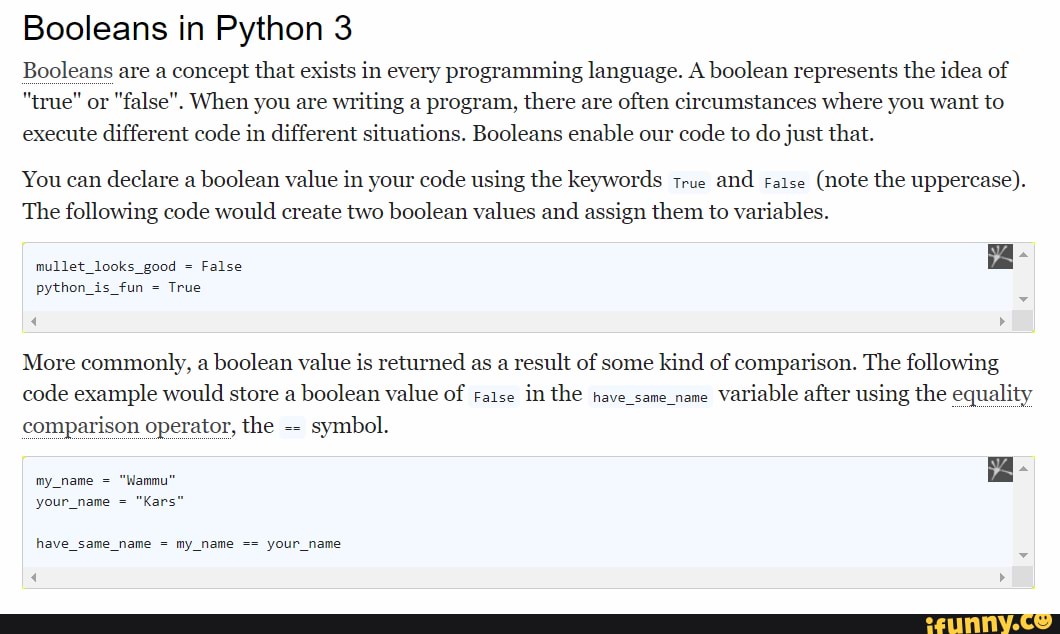The image size is (1060, 634).
Task: Click the your_name = "Kars" code line
Action: (x=110, y=502)
